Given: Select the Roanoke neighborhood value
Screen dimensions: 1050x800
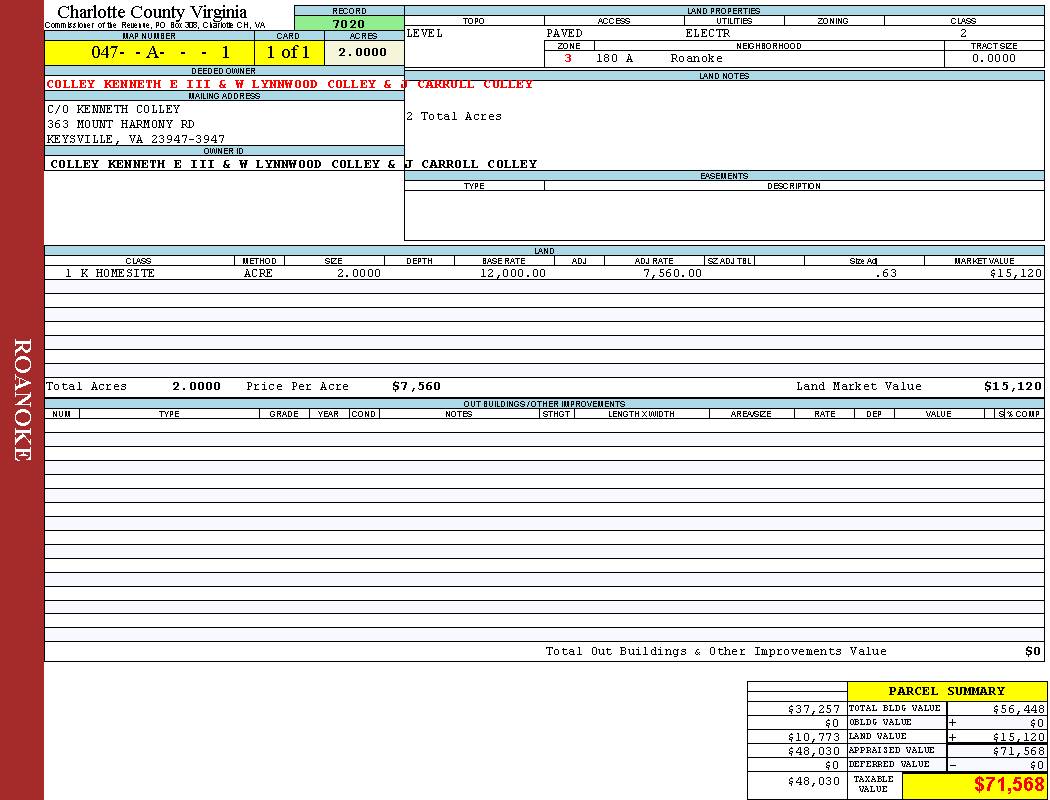Looking at the screenshot, I should [x=696, y=58].
